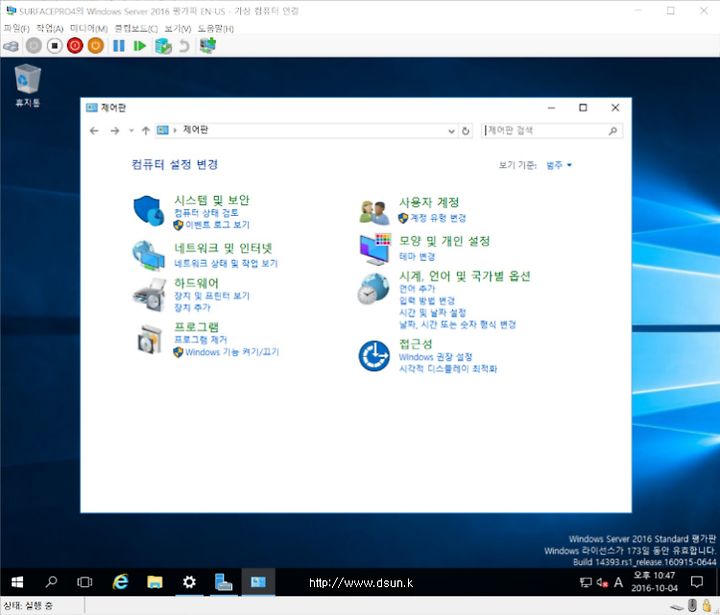Open the 휴지통 recycle bin icon

tap(28, 85)
